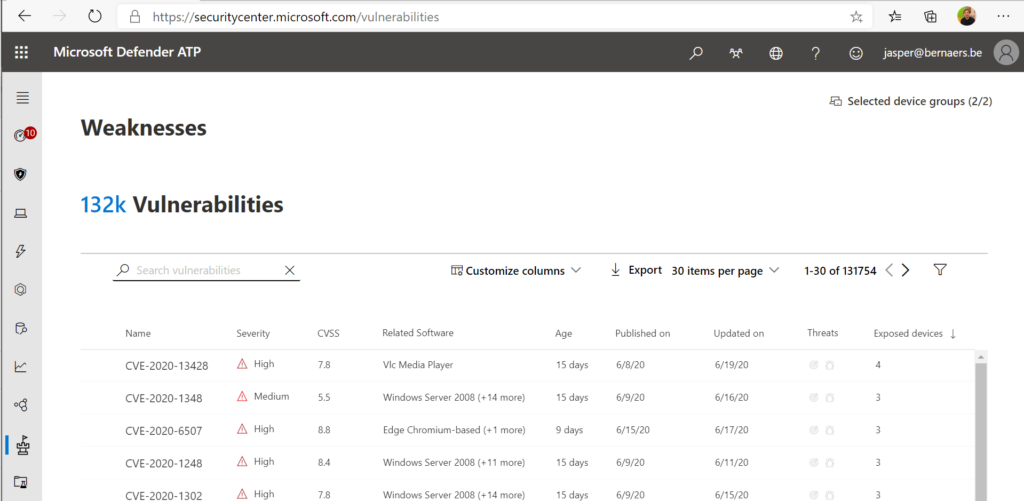This screenshot has height=501, width=1024.
Task: Sort by Published on column header
Action: pos(643,333)
